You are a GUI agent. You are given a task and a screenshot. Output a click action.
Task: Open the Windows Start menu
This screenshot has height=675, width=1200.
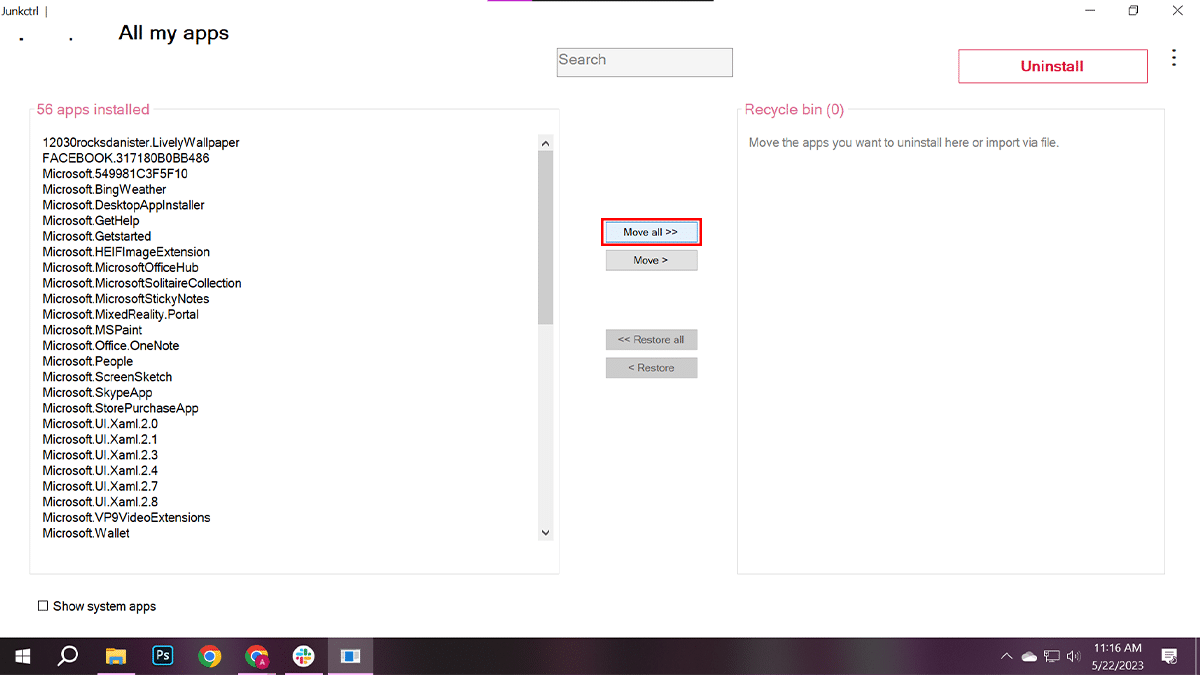[22, 656]
